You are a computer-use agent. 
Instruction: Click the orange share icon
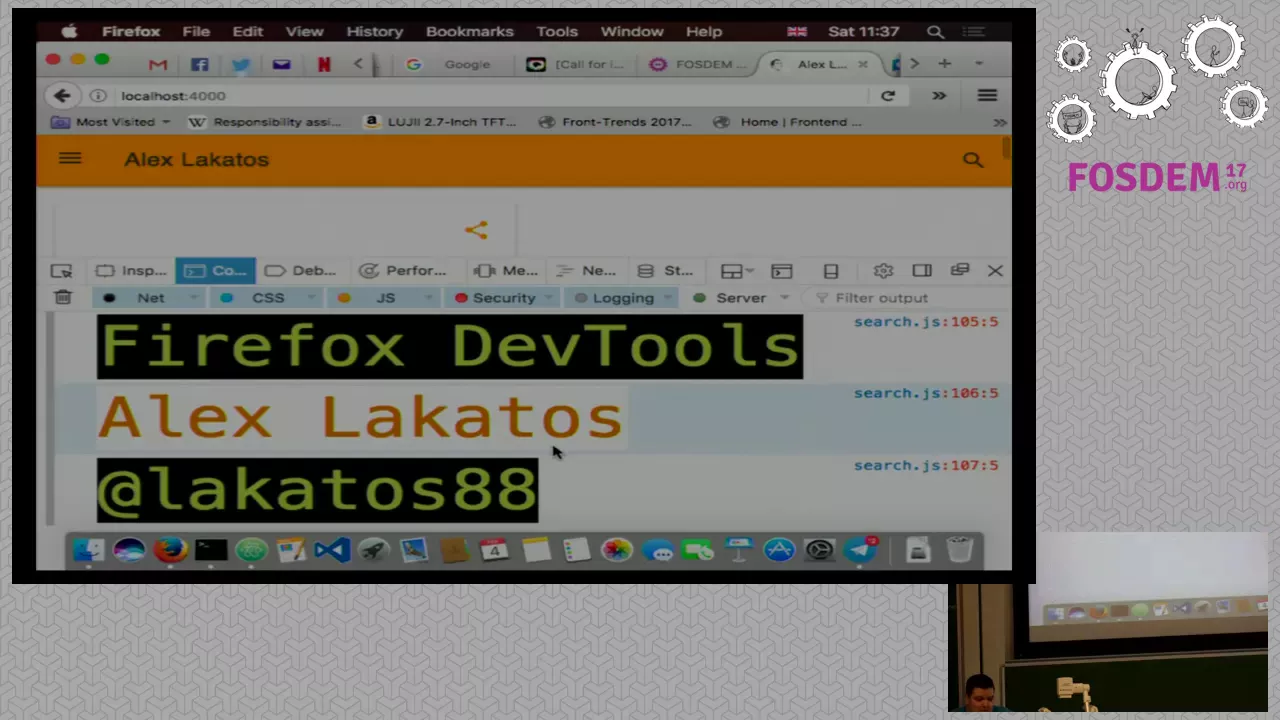(x=476, y=230)
